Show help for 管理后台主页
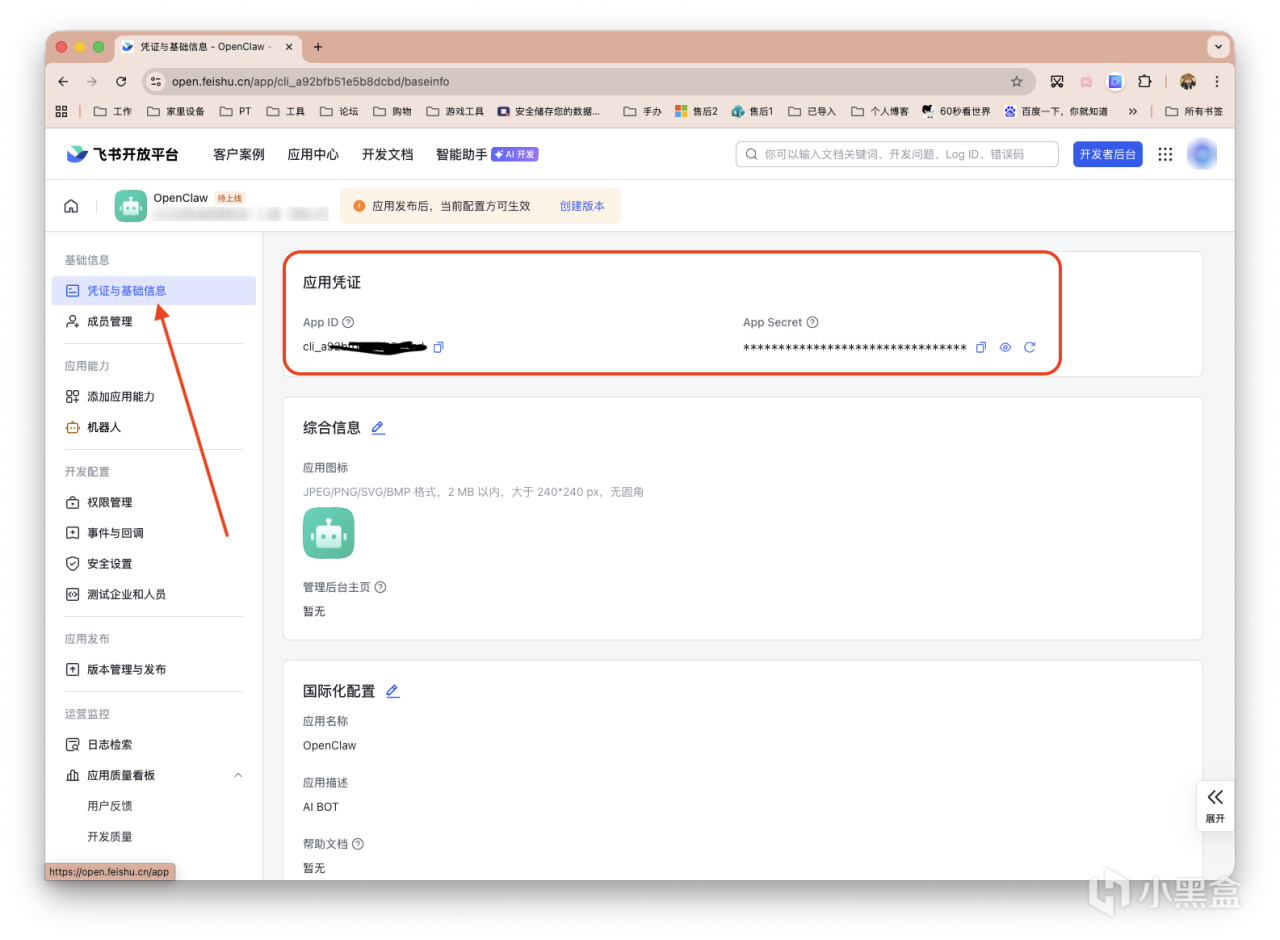The width and height of the screenshot is (1280, 940). coord(380,587)
